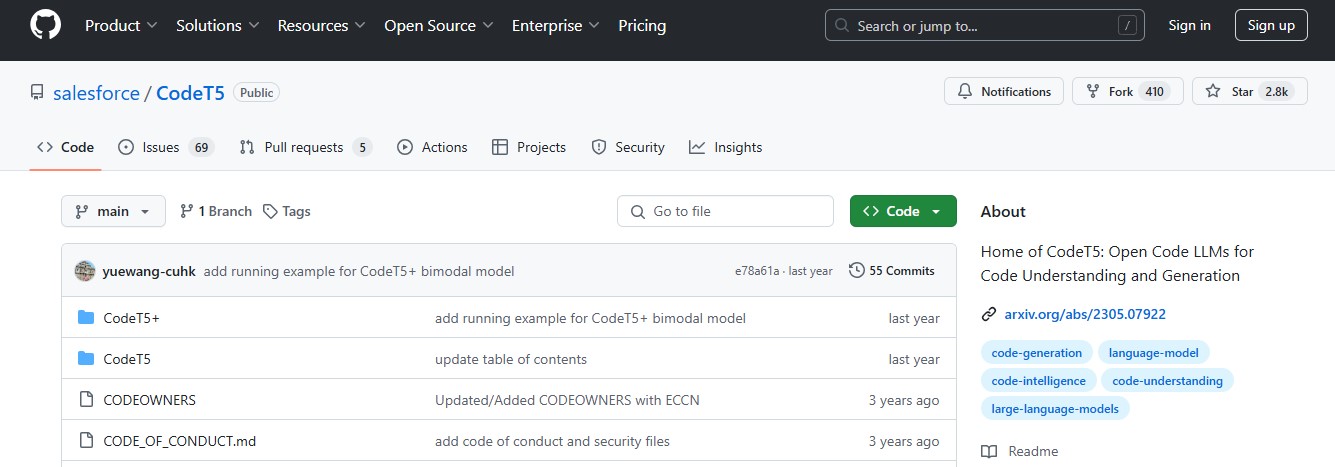1335x467 pixels.
Task: Click the history clock icon beside Commits
Action: tap(857, 270)
